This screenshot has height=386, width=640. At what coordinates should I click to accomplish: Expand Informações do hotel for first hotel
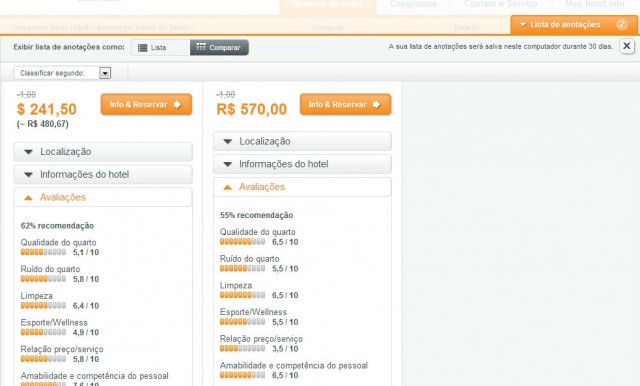103,175
